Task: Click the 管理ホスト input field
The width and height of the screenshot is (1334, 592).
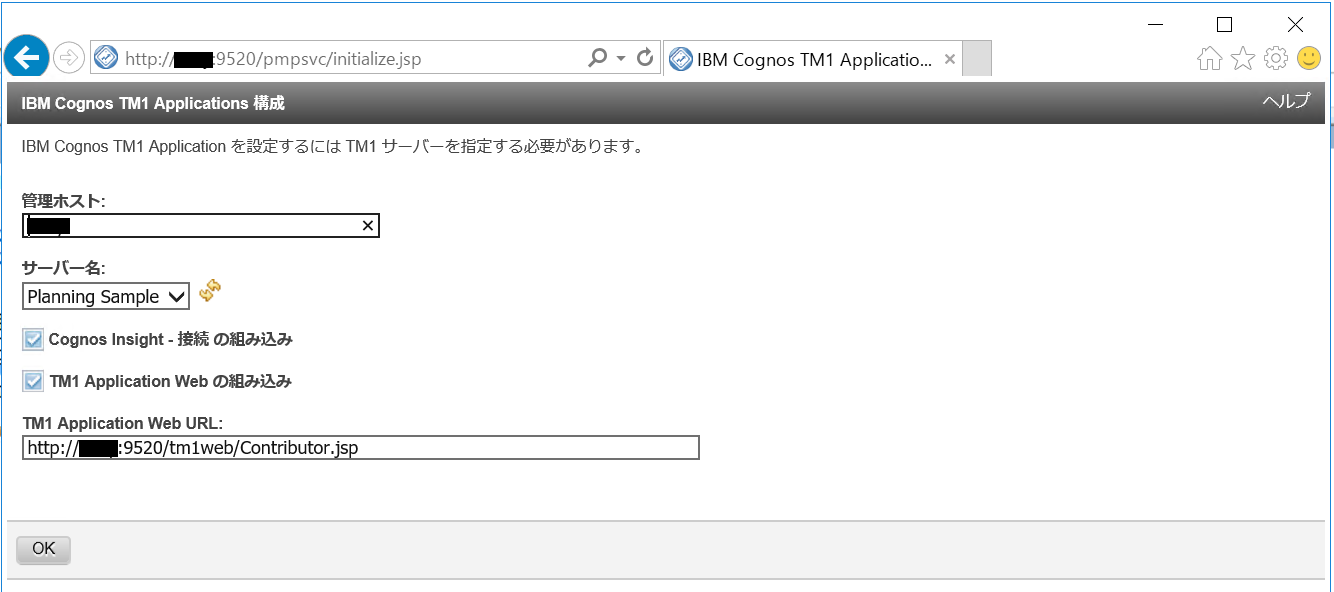Action: pos(201,226)
